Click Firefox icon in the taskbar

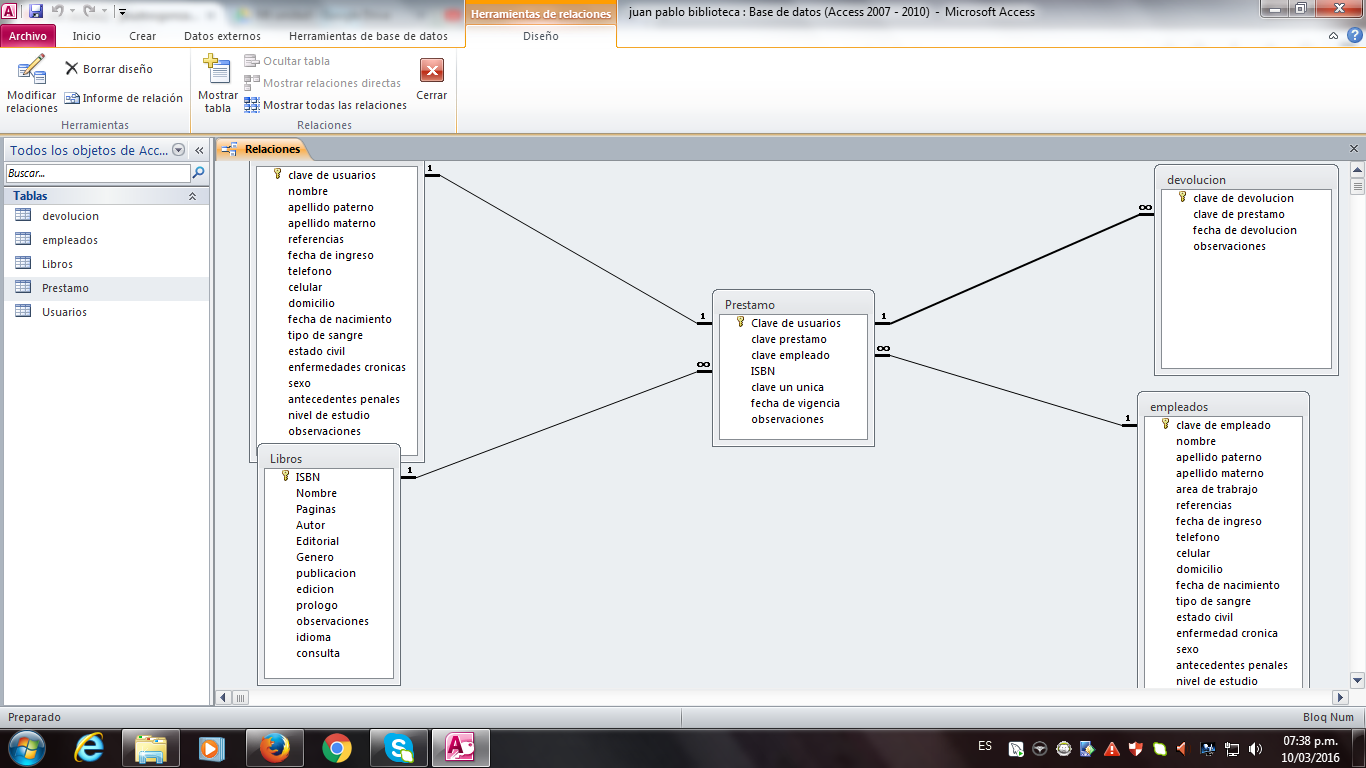tap(273, 748)
